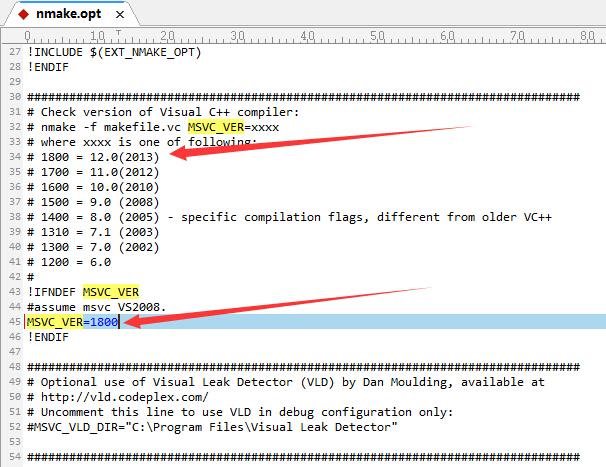606x467 pixels.
Task: Click the hash separator on line 48
Action: click(x=303, y=367)
